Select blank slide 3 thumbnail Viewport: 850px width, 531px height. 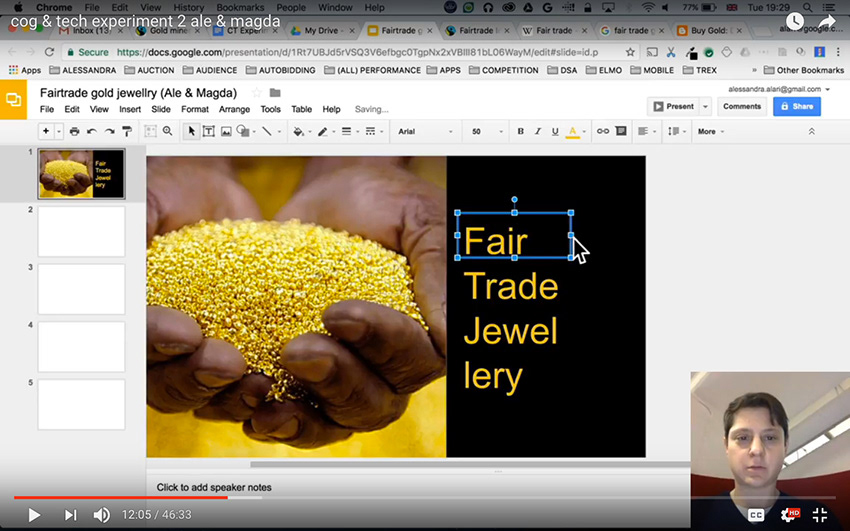pyautogui.click(x=81, y=289)
